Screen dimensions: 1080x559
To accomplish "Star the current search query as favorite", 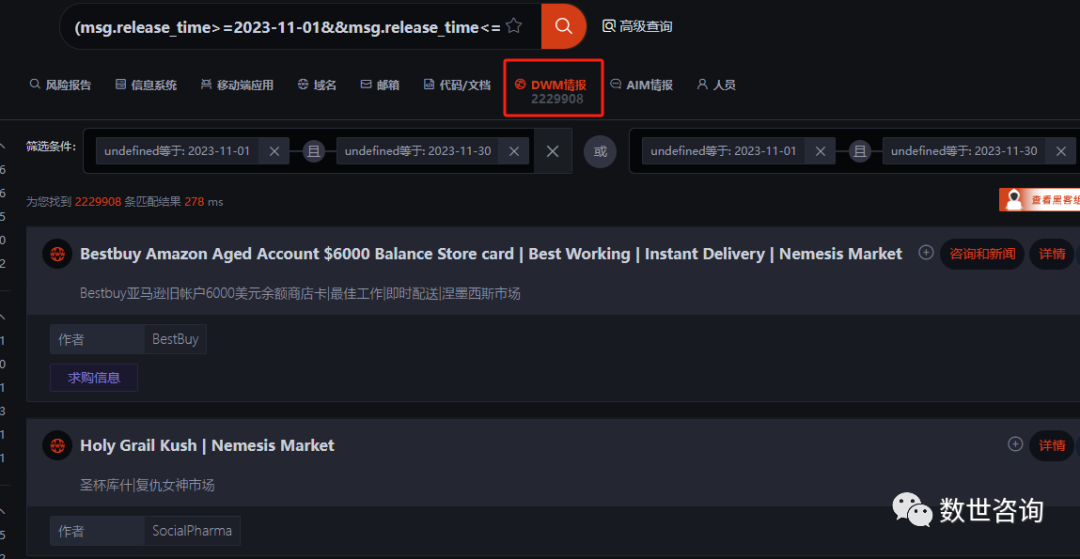I will (513, 26).
